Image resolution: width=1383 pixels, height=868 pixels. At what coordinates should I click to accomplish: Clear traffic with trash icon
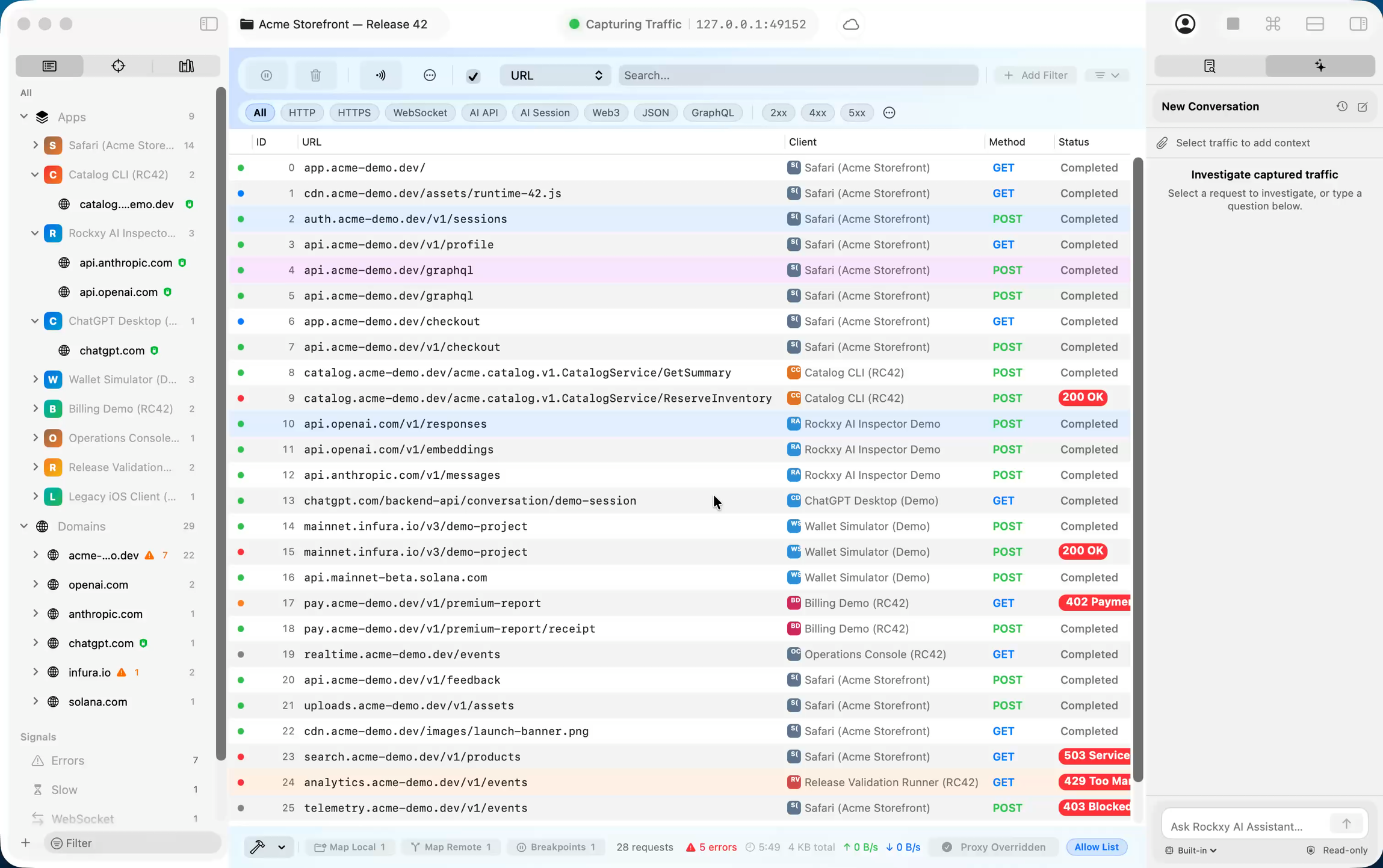pyautogui.click(x=315, y=75)
